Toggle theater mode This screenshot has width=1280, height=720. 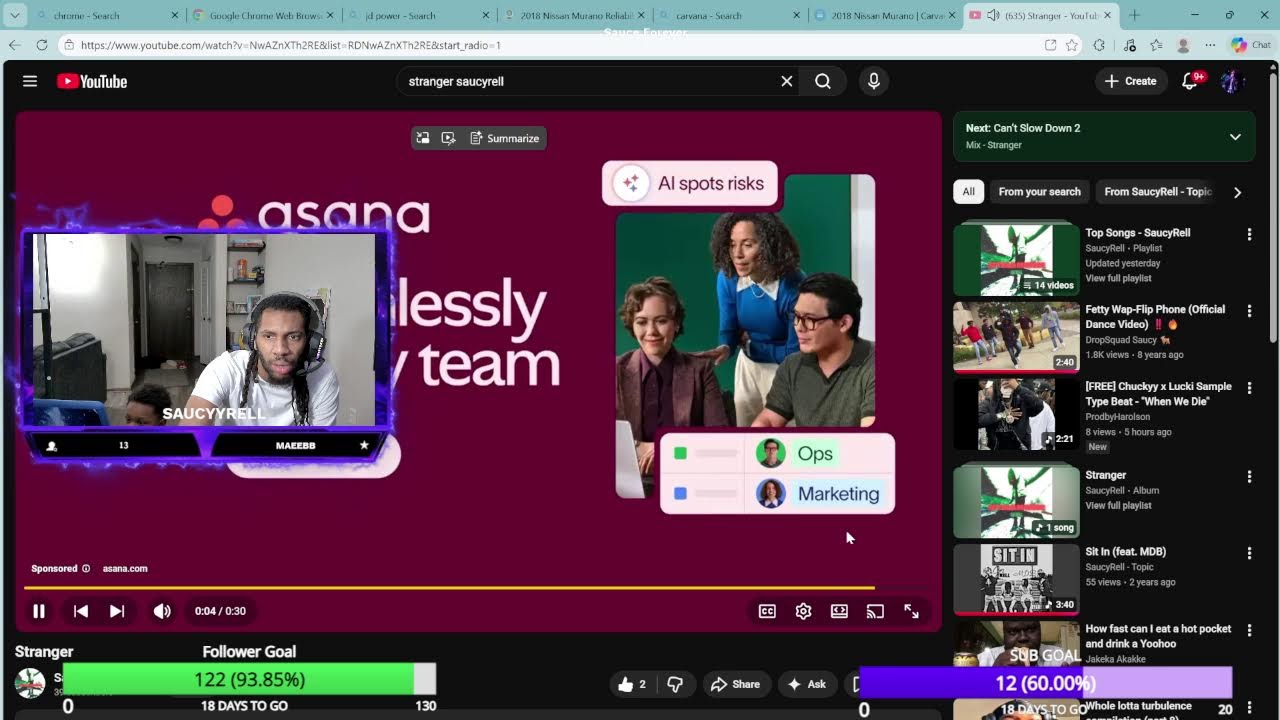(x=839, y=611)
